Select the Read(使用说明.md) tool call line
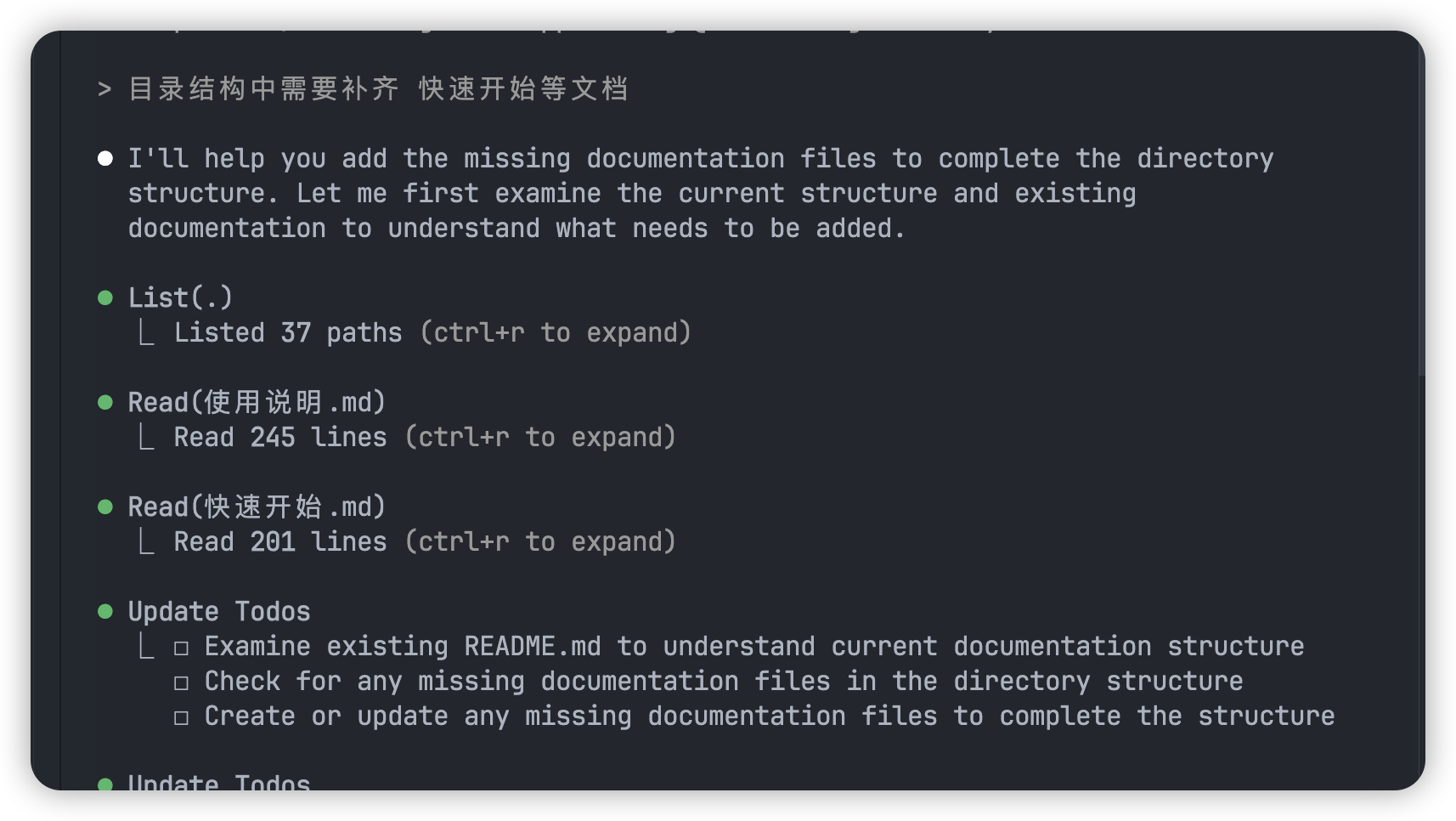The width and height of the screenshot is (1456, 821). pyautogui.click(x=257, y=402)
